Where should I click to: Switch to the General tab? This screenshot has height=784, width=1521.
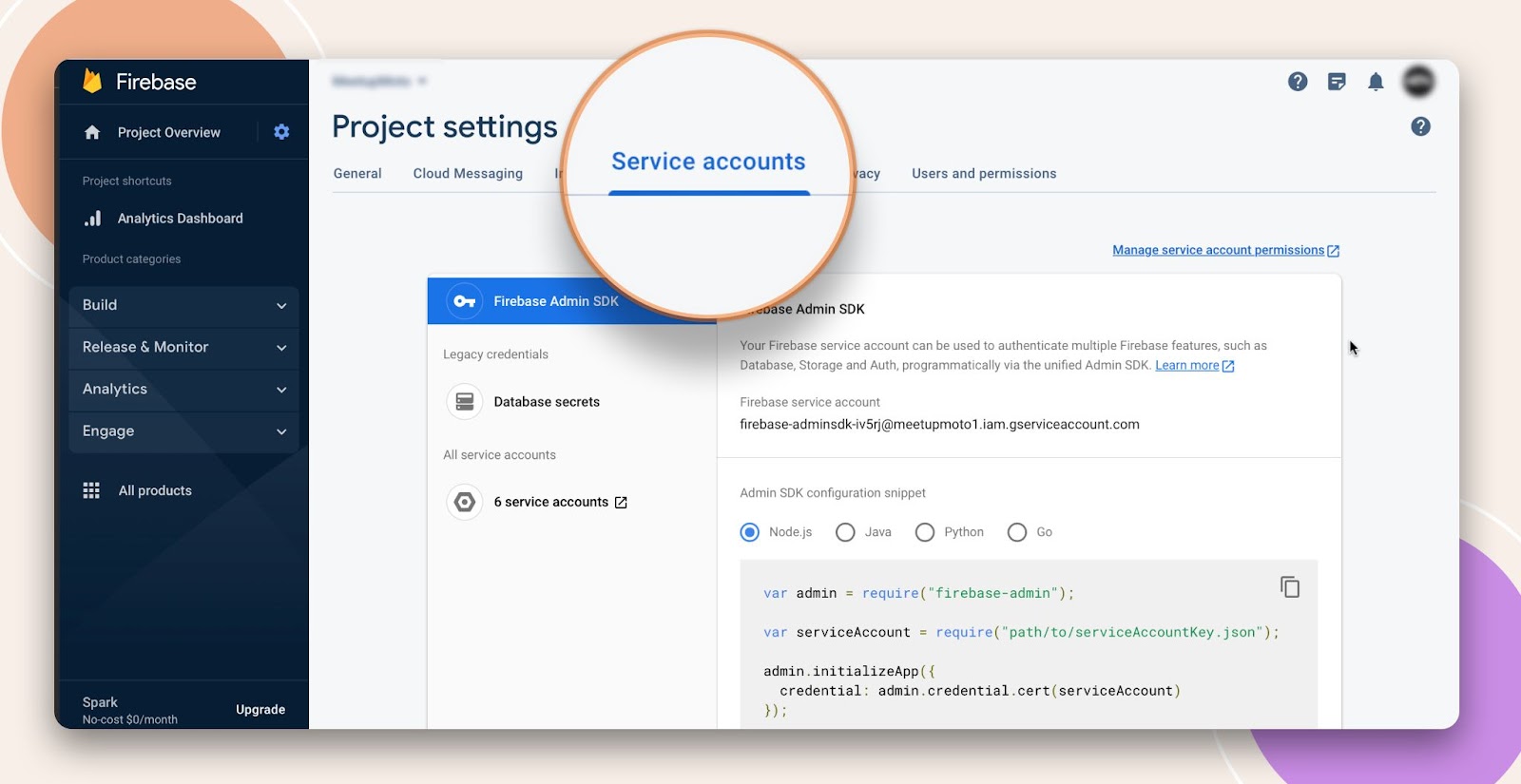pos(357,173)
